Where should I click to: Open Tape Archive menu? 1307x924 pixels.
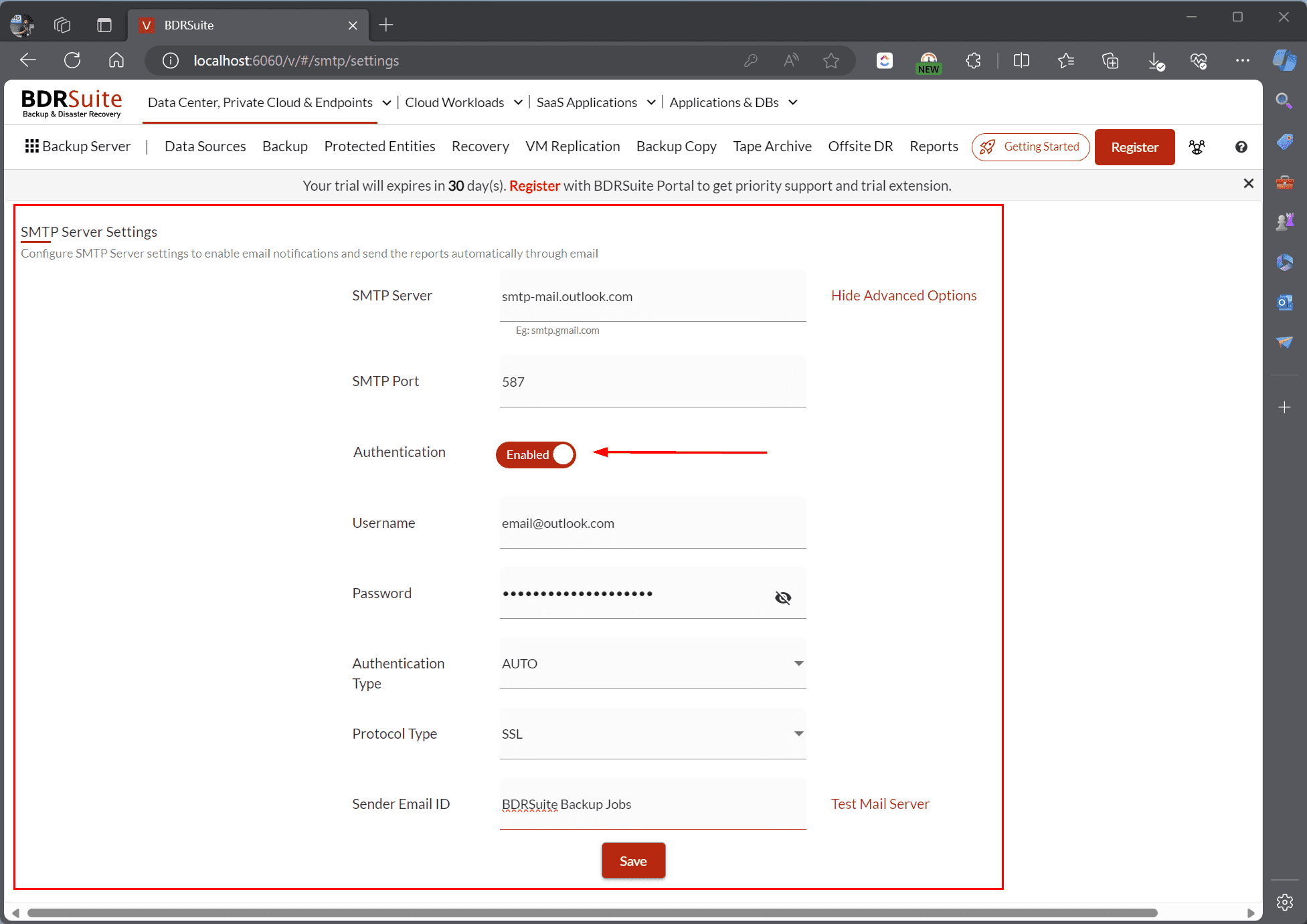click(x=772, y=147)
